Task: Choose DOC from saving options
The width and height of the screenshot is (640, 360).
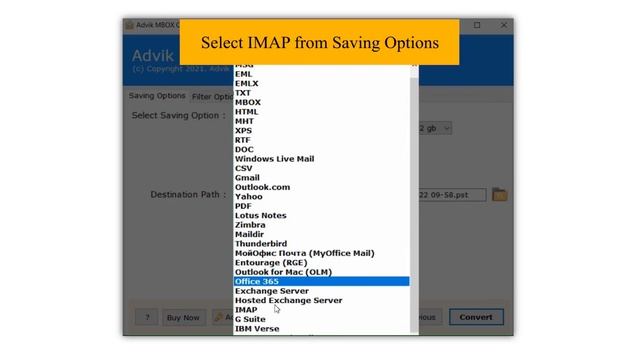Action: tap(322, 149)
